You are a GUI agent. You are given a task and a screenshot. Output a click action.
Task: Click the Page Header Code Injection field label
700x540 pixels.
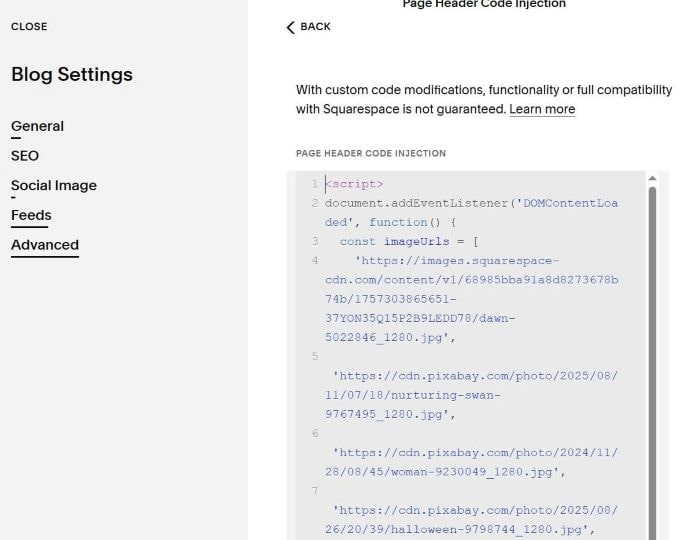pyautogui.click(x=371, y=153)
